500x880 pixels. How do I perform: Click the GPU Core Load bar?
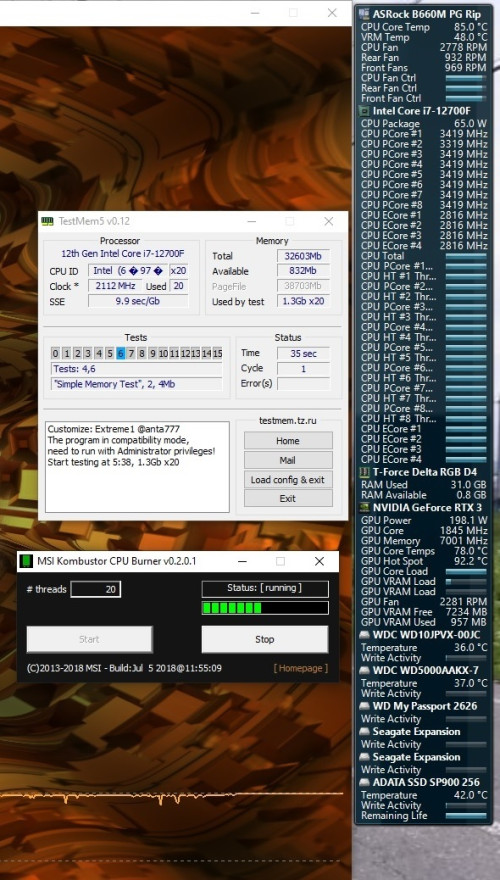click(x=466, y=571)
